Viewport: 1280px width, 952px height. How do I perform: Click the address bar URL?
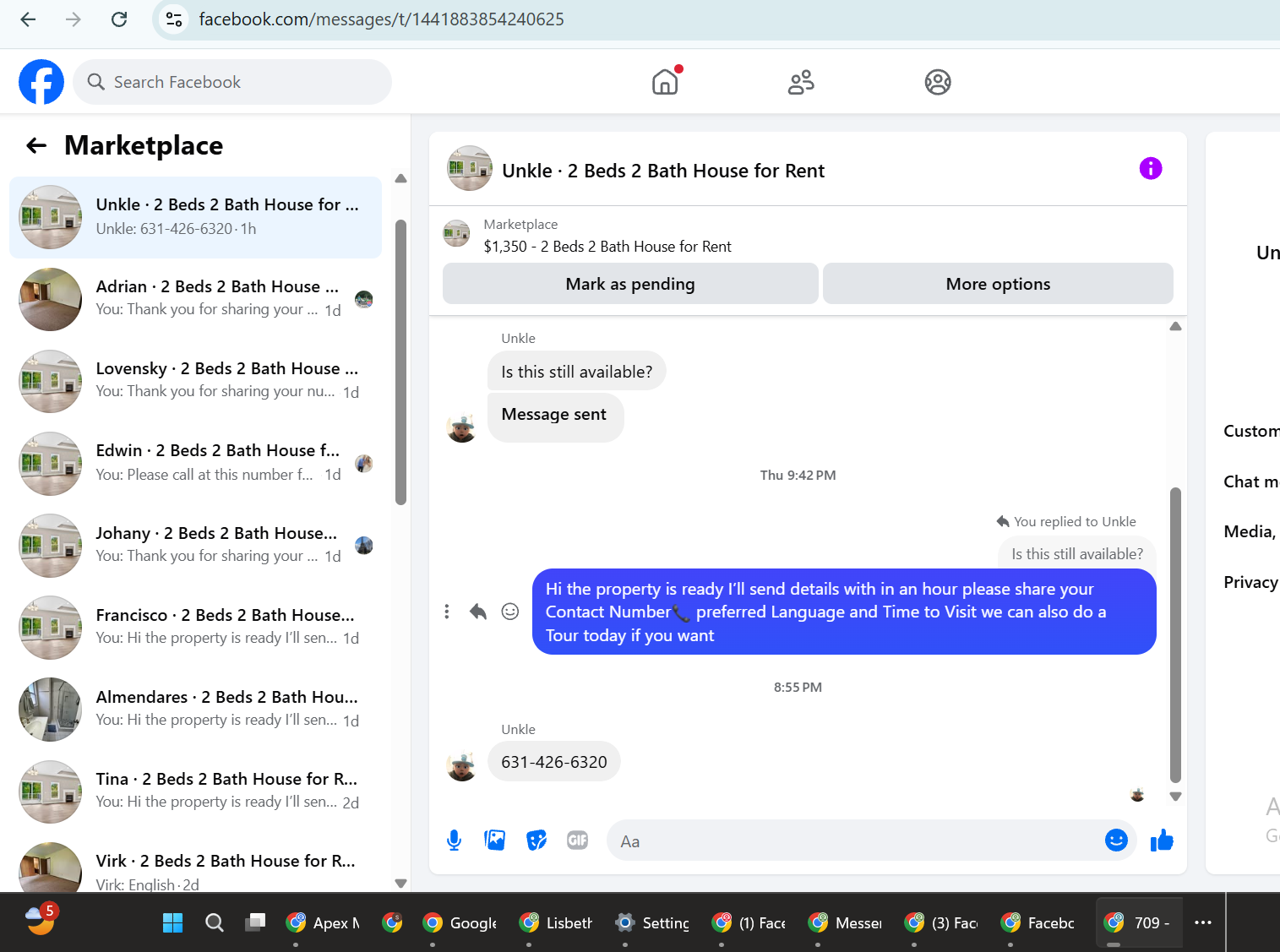coord(381,19)
